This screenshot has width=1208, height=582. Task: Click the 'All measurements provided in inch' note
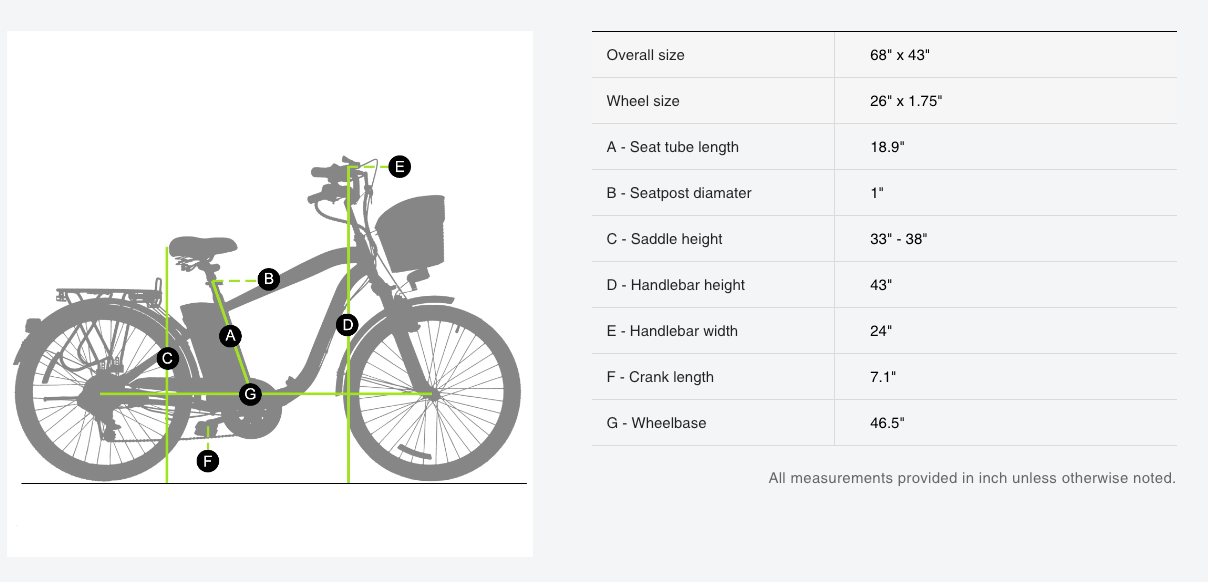click(x=972, y=478)
